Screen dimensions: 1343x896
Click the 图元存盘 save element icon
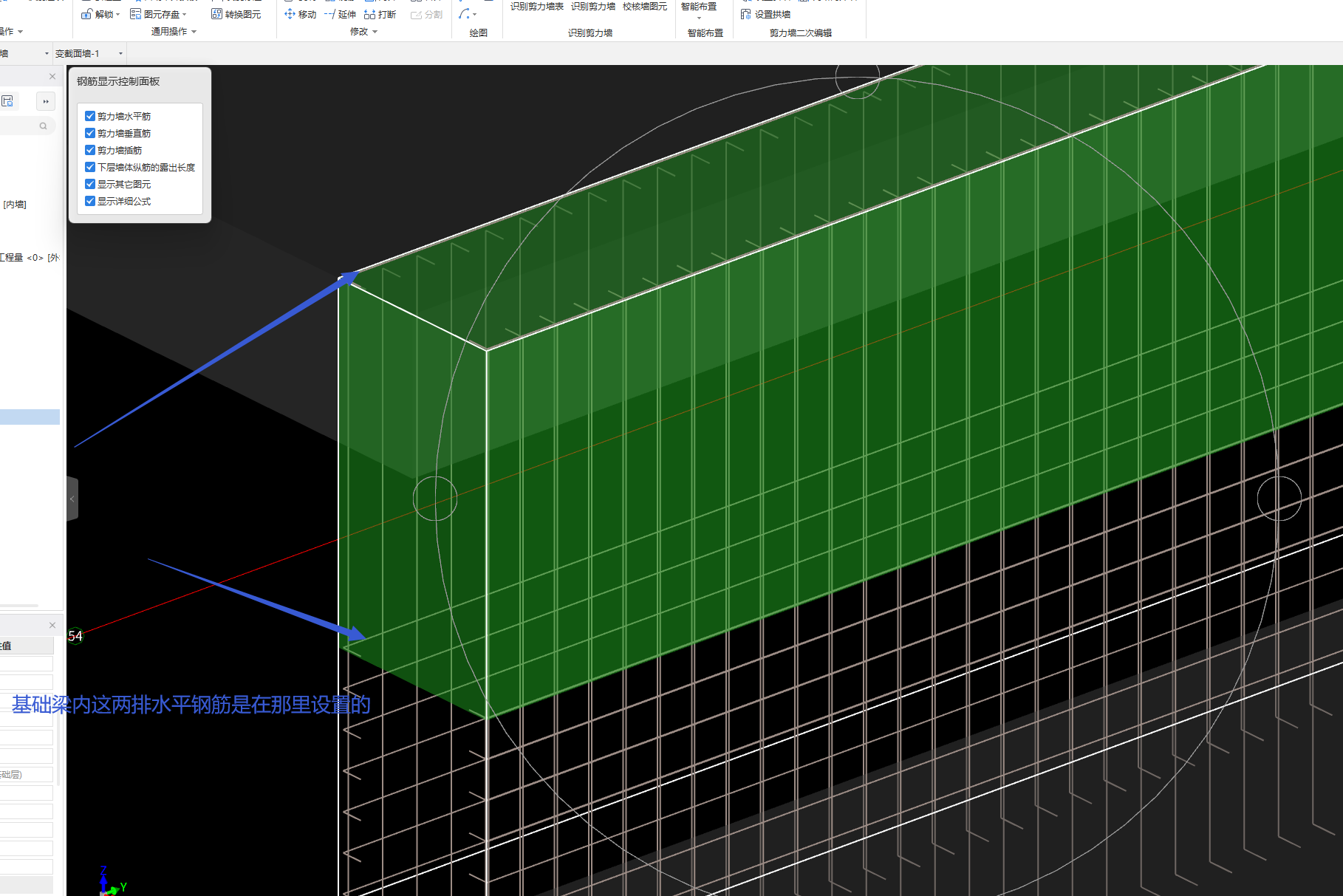(x=135, y=14)
